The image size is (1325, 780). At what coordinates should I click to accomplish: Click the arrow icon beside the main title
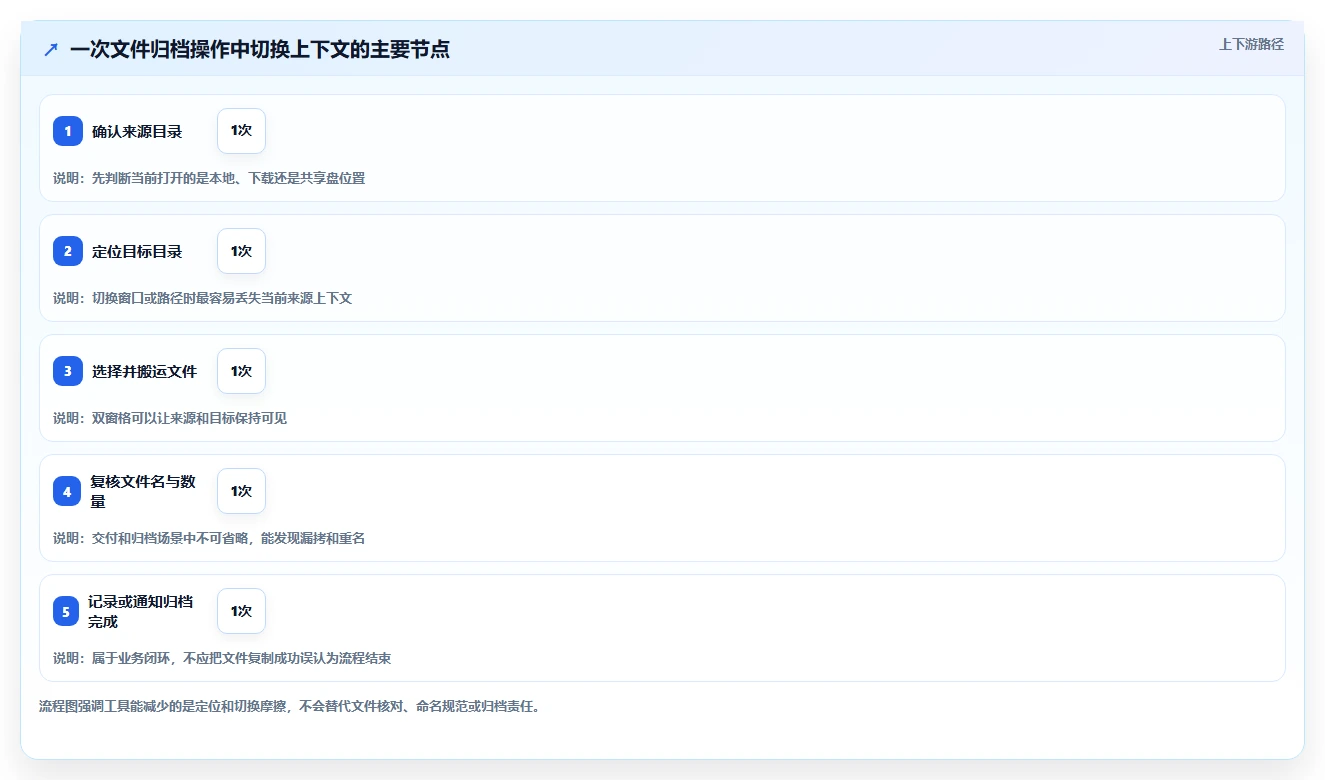pos(51,49)
